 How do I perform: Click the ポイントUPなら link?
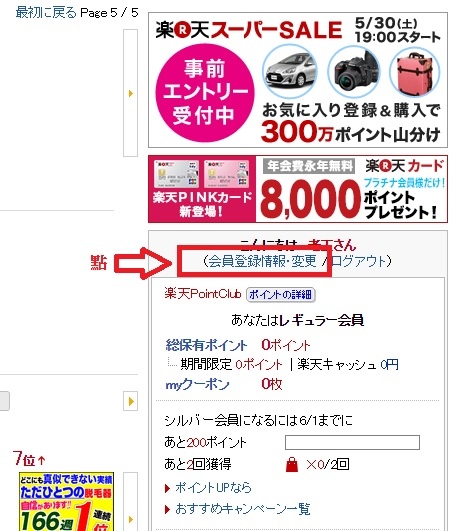(213, 488)
